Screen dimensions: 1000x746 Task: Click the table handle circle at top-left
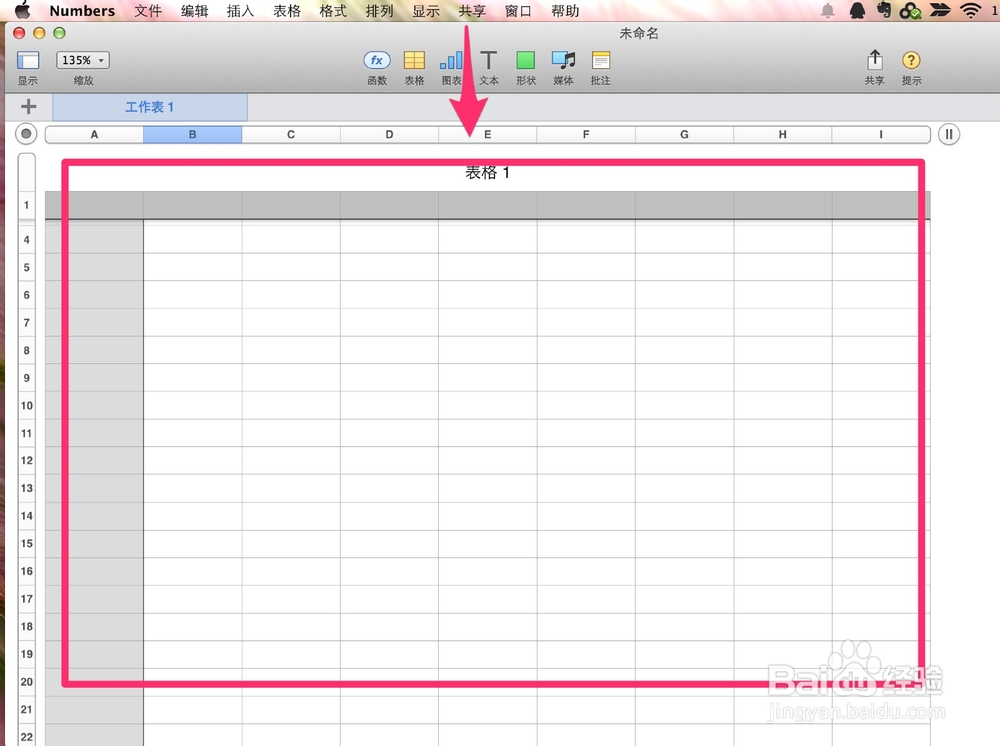pyautogui.click(x=26, y=134)
